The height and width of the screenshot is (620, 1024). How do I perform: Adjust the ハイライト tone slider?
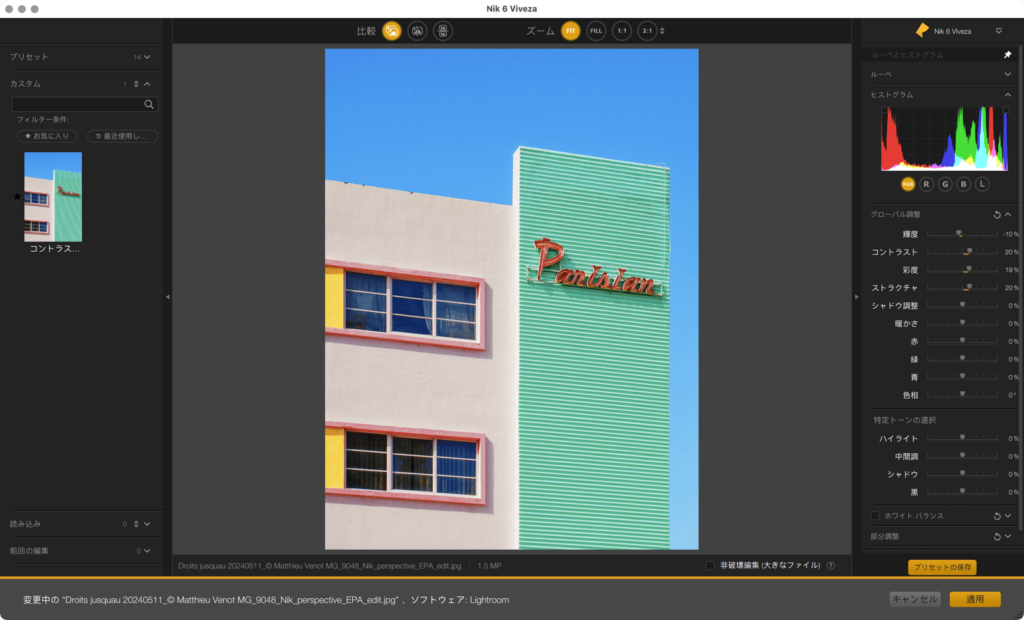pyautogui.click(x=962, y=438)
